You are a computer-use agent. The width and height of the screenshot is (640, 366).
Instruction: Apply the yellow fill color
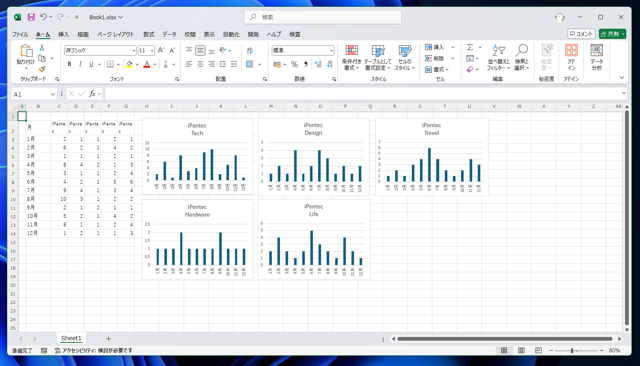pyautogui.click(x=129, y=64)
